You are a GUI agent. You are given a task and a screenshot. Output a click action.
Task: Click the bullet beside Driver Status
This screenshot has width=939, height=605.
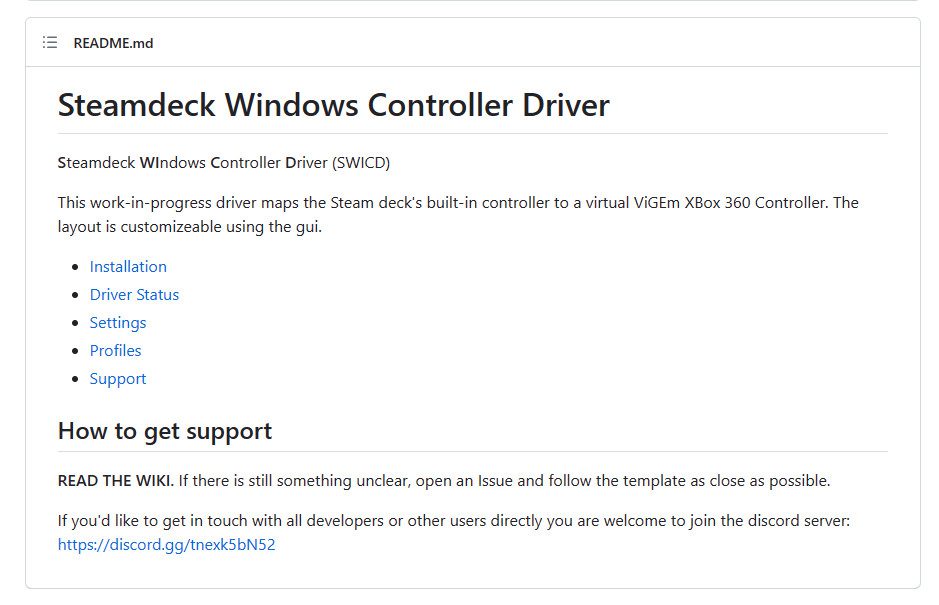[x=74, y=295]
